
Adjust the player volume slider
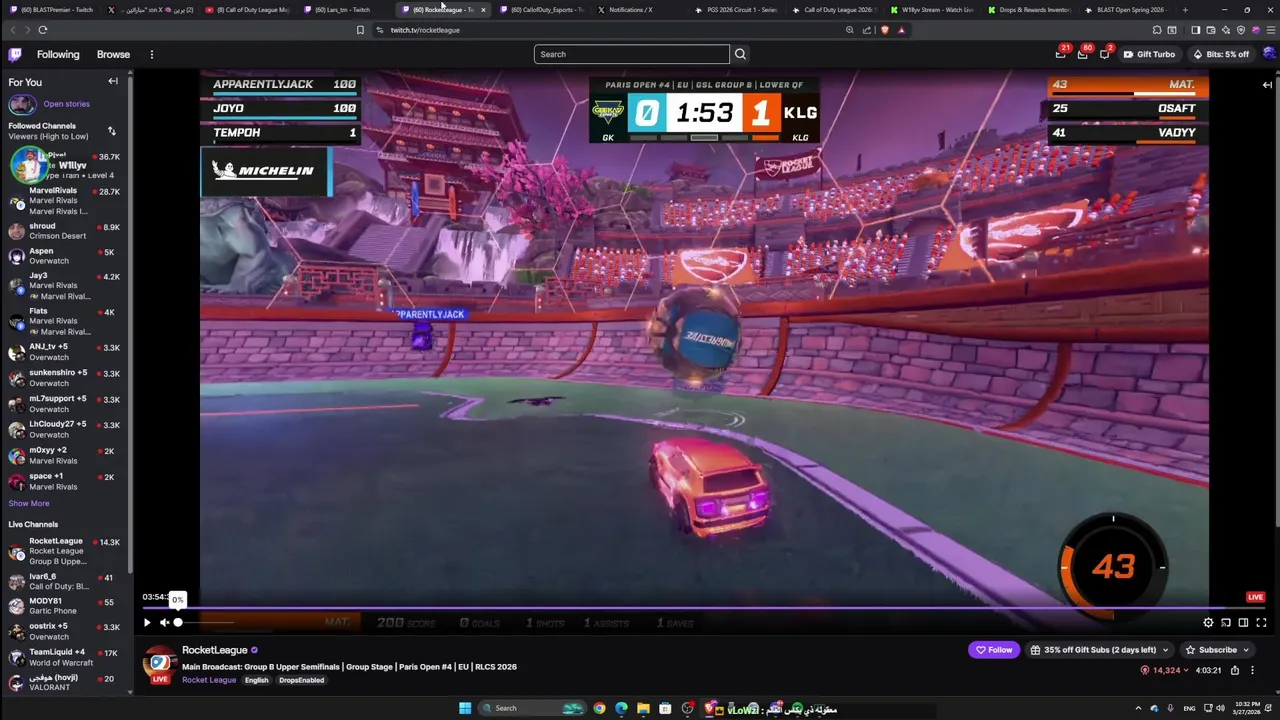pos(205,623)
